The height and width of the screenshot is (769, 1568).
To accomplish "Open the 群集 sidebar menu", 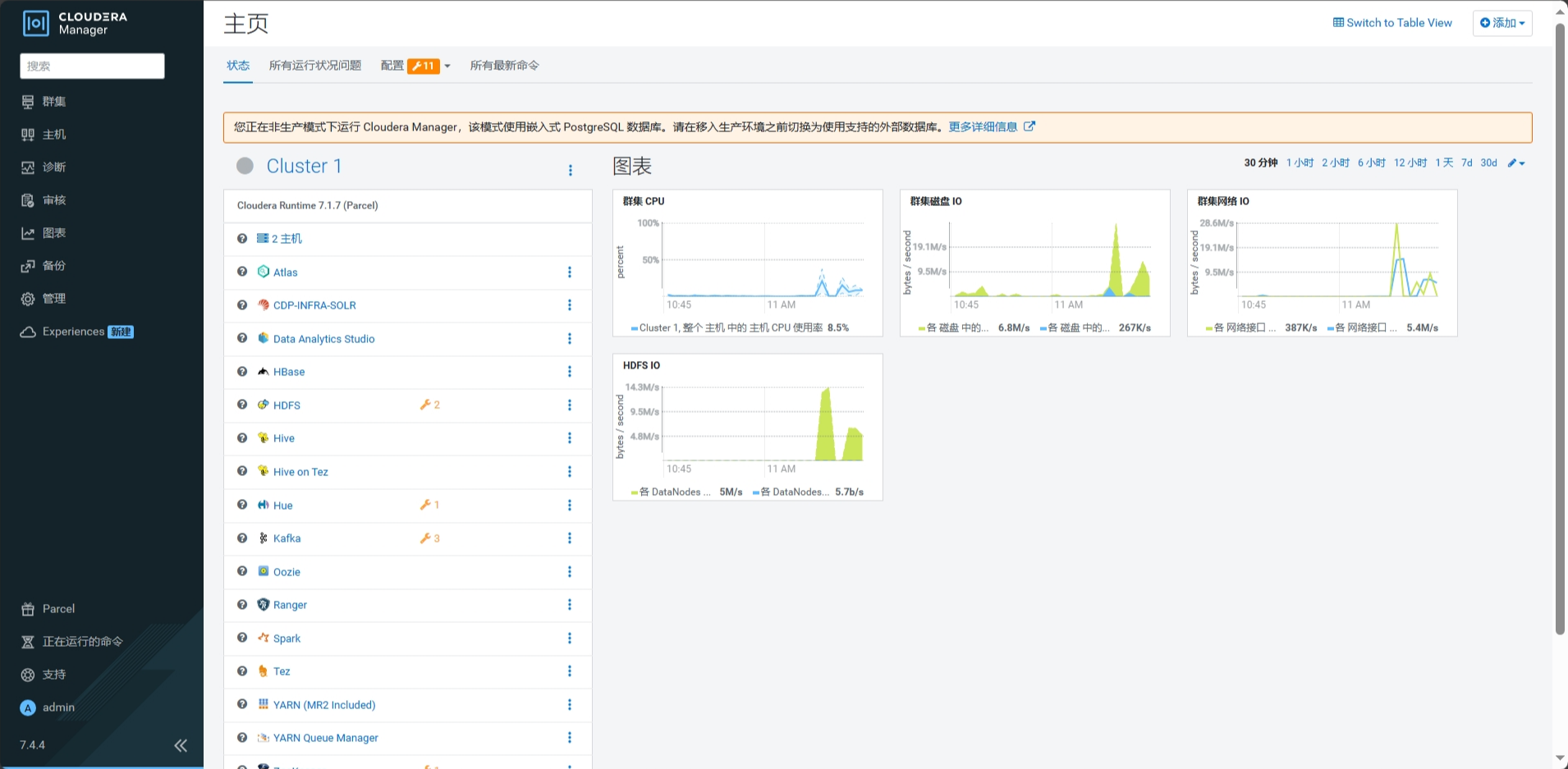I will (44, 102).
